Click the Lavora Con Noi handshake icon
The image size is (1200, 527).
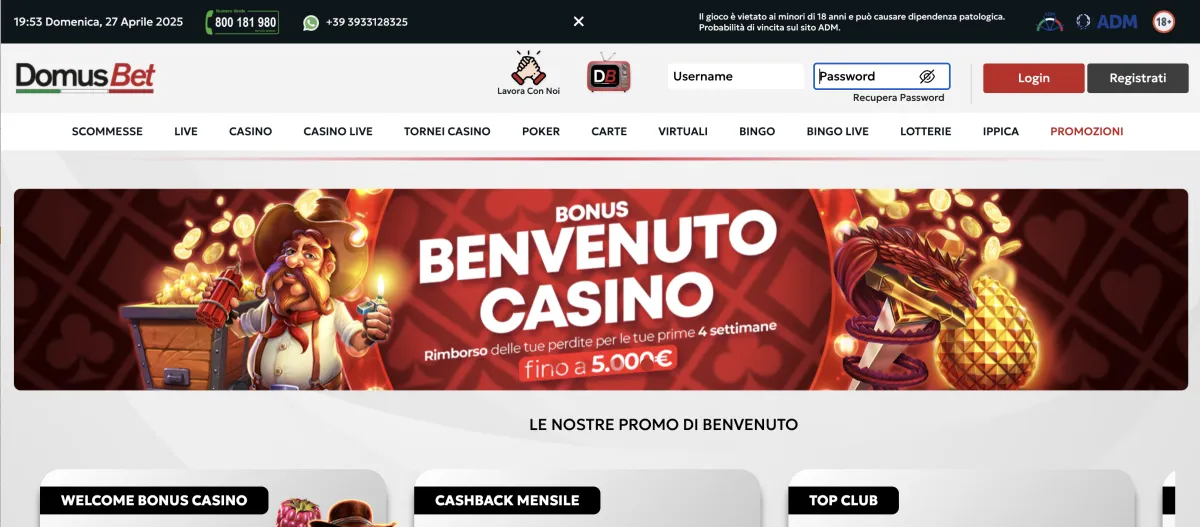pyautogui.click(x=527, y=69)
